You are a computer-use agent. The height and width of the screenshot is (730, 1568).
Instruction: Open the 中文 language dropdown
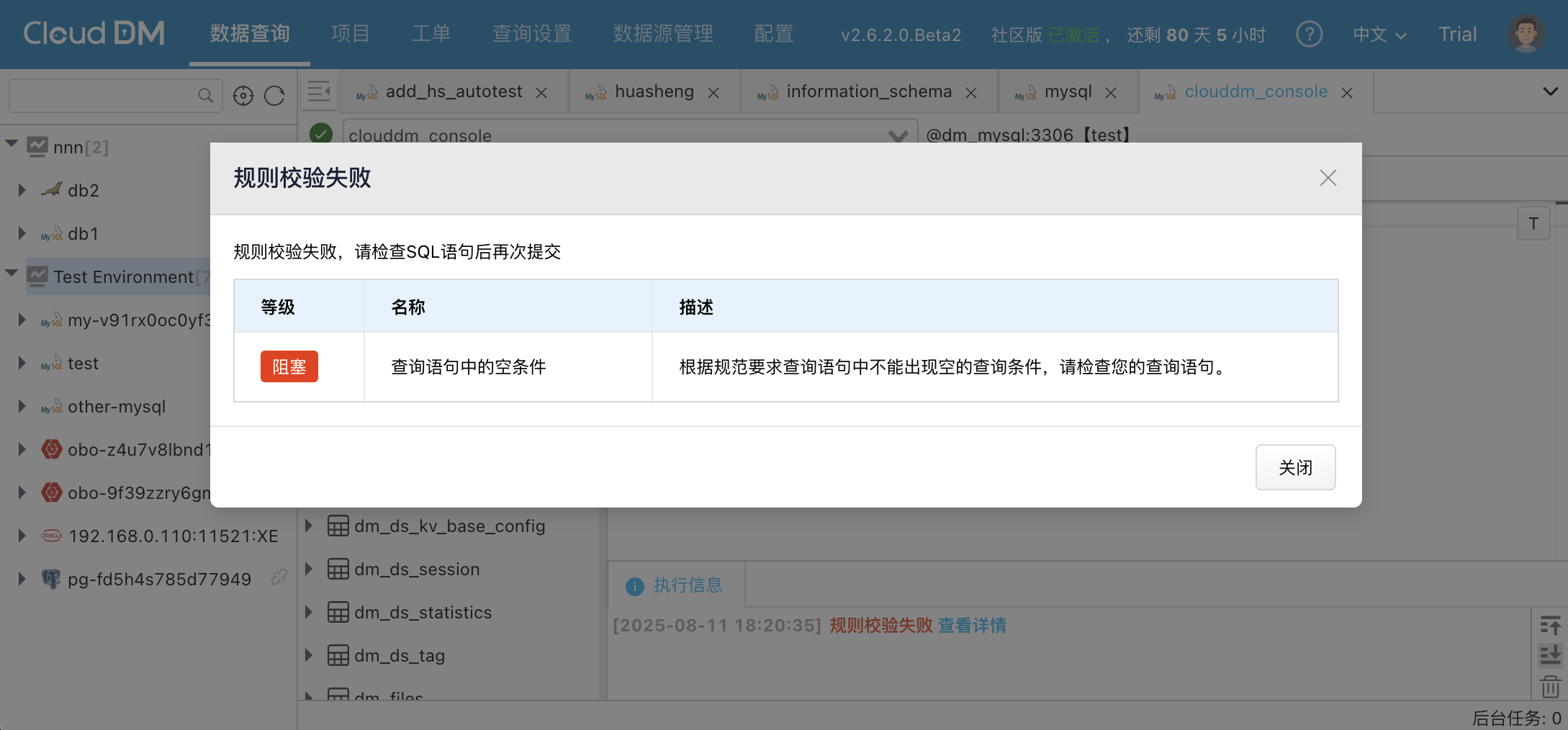pyautogui.click(x=1379, y=35)
